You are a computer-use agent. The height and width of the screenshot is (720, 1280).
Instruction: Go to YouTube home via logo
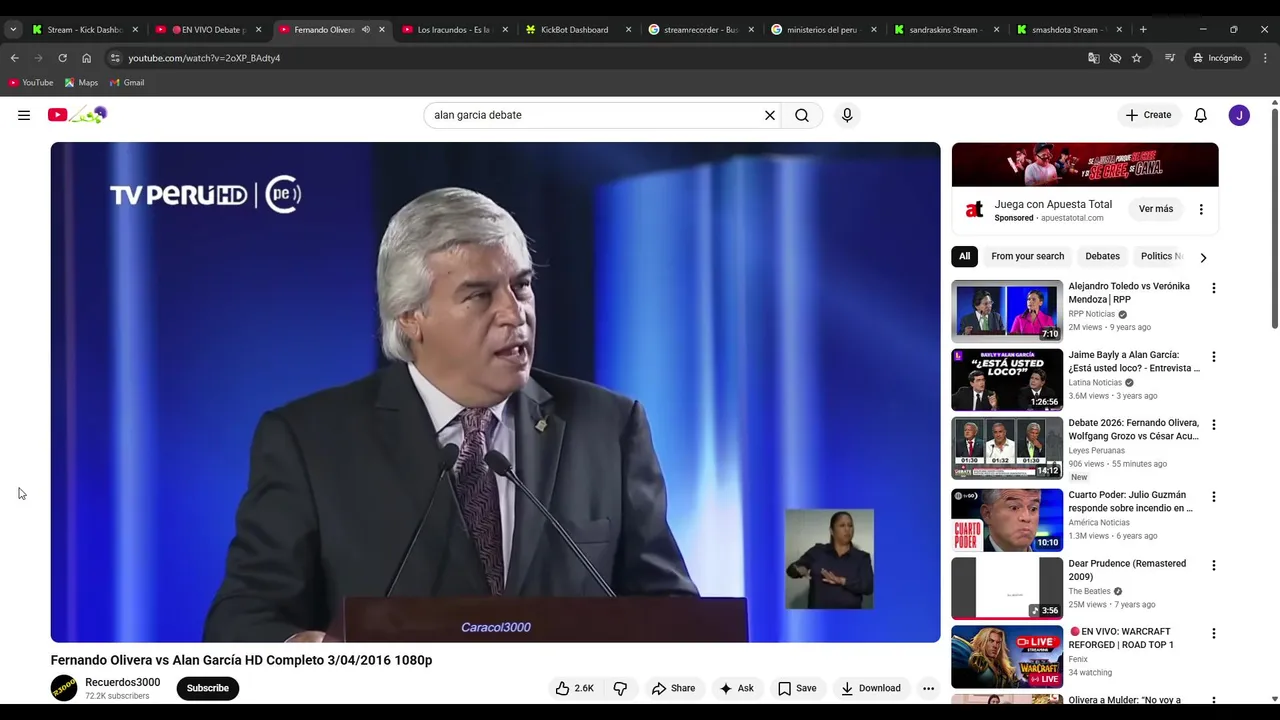(77, 115)
